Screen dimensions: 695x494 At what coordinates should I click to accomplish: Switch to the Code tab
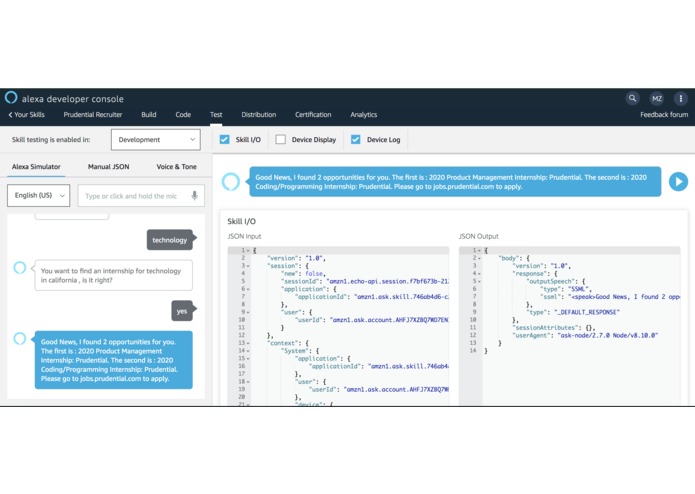click(x=183, y=115)
